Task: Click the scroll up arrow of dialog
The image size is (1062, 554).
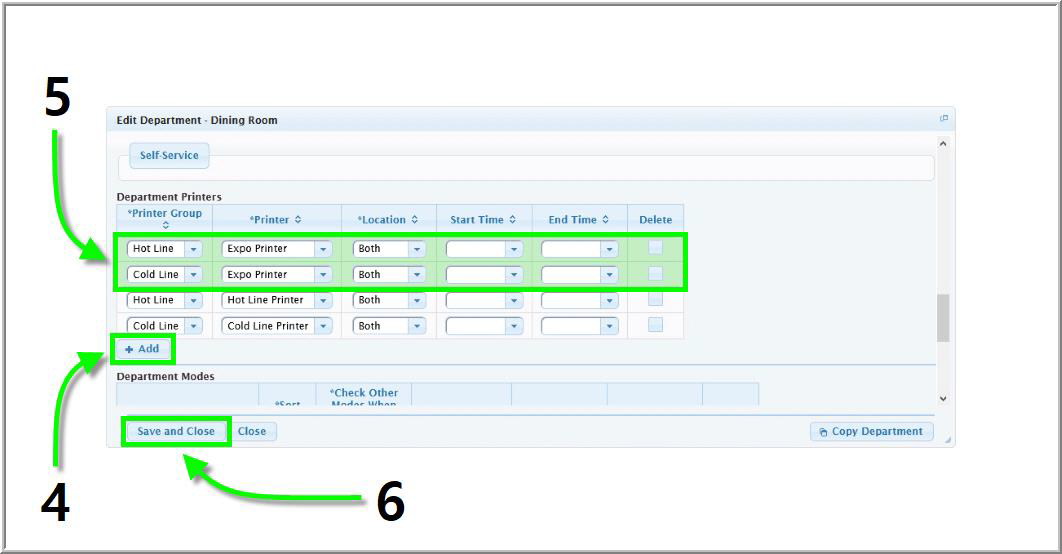Action: point(942,145)
